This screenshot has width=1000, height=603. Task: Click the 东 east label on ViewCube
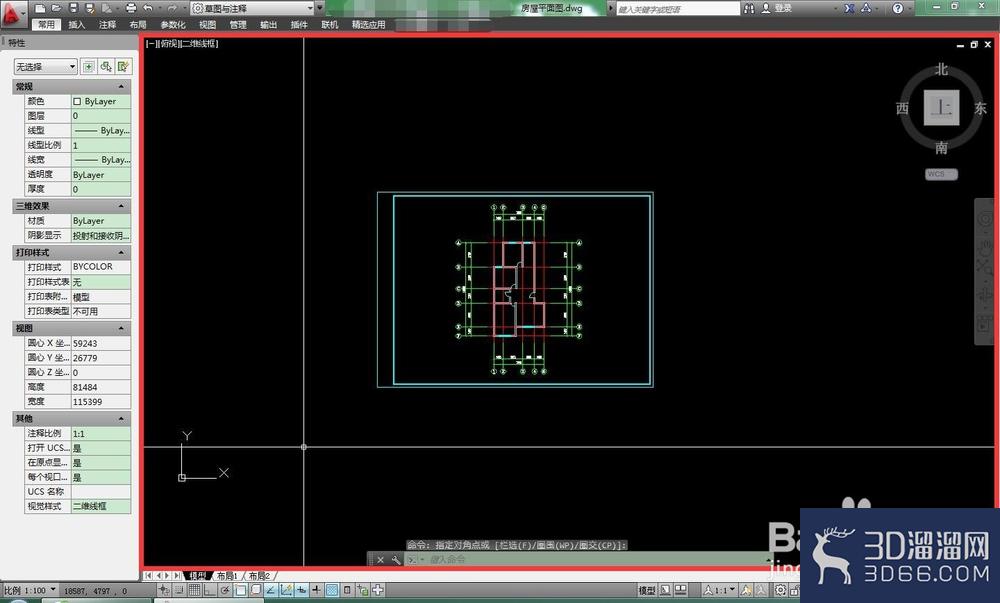[980, 108]
